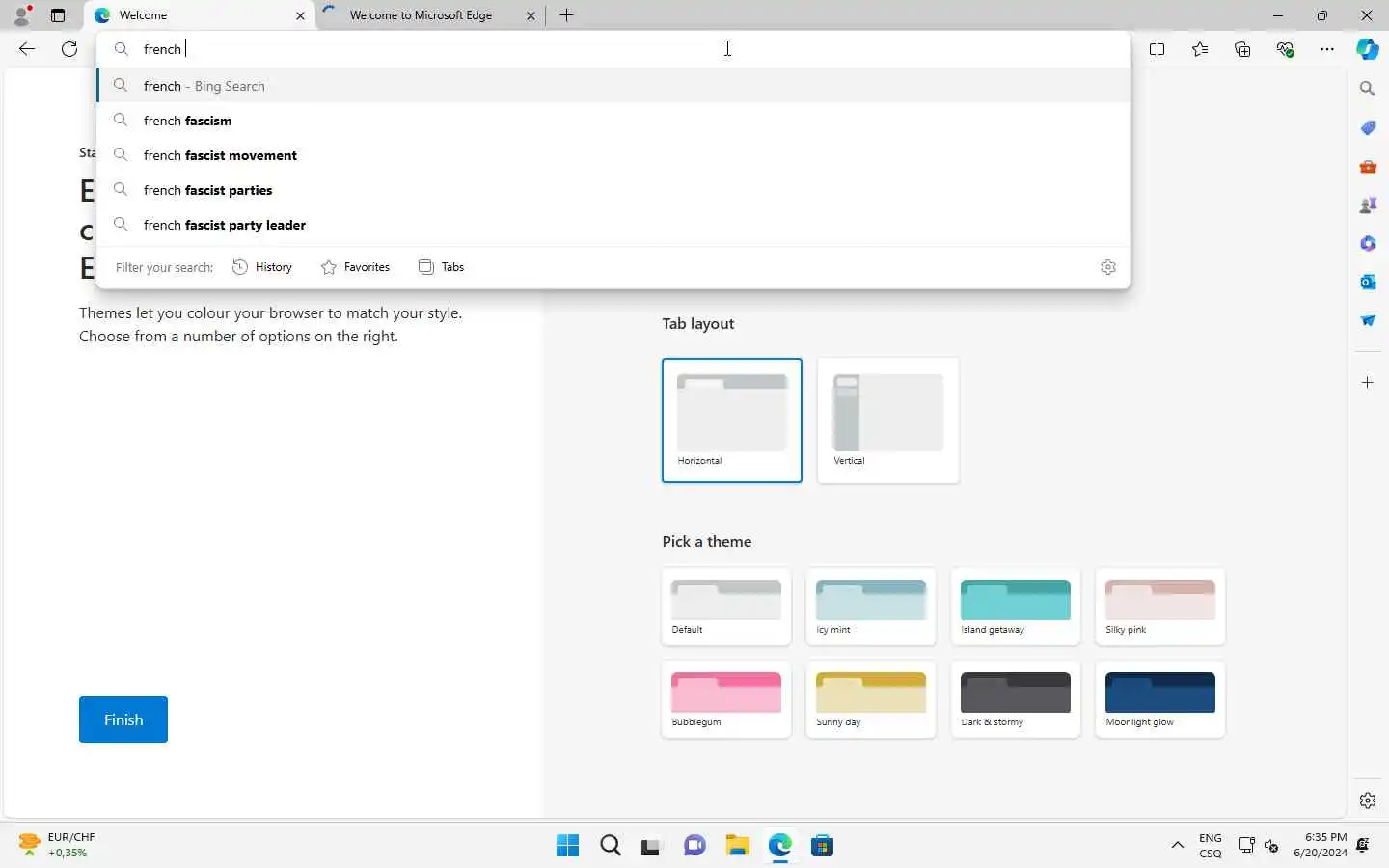Viewport: 1389px width, 868px height.
Task: Pick the Icy mint theme
Action: (x=871, y=607)
